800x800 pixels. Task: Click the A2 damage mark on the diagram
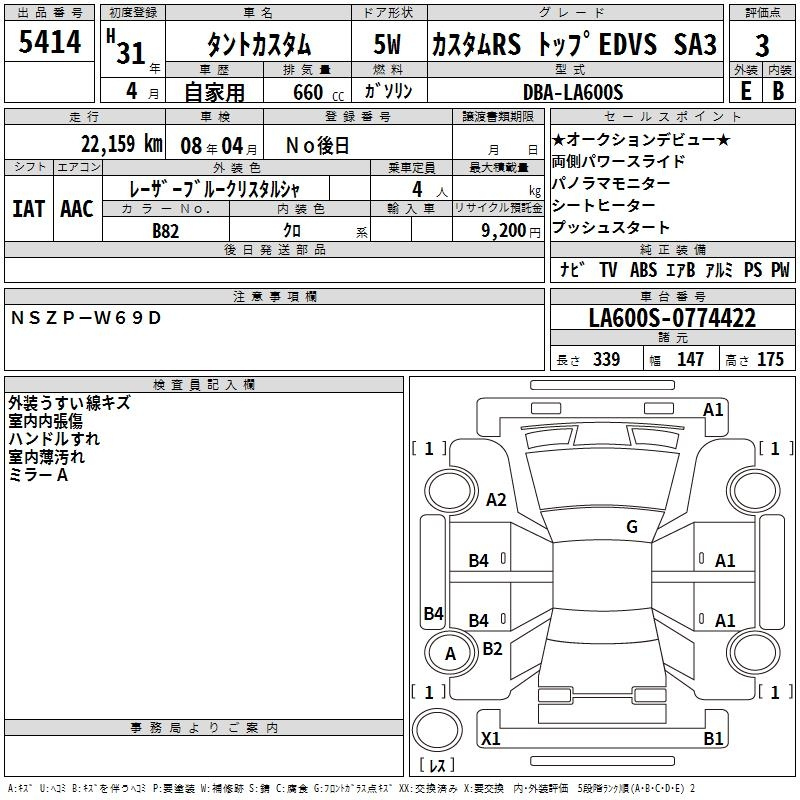(x=497, y=500)
